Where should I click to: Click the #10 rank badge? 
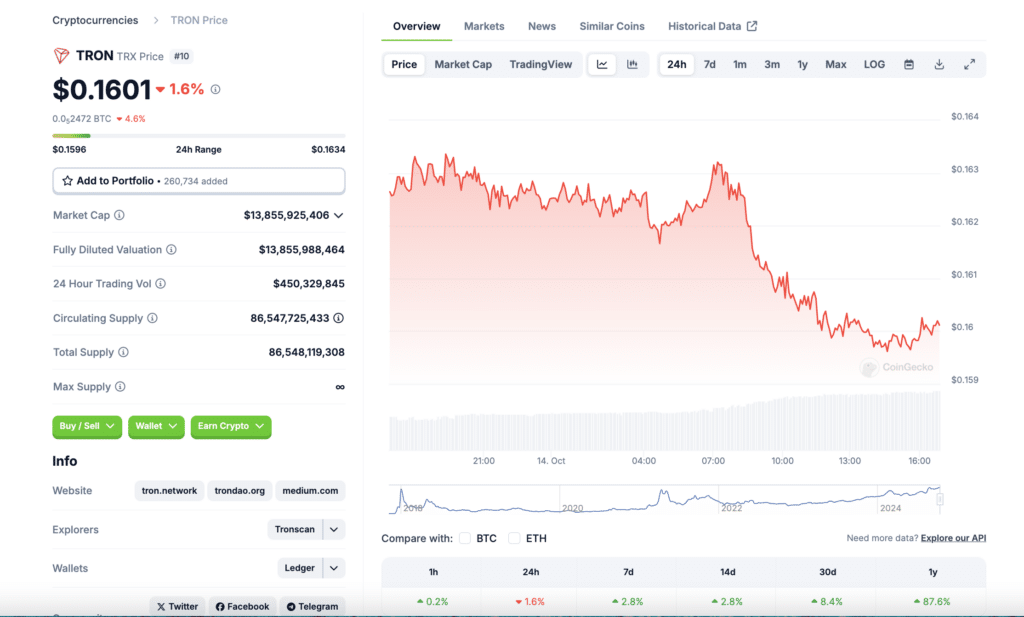point(182,56)
